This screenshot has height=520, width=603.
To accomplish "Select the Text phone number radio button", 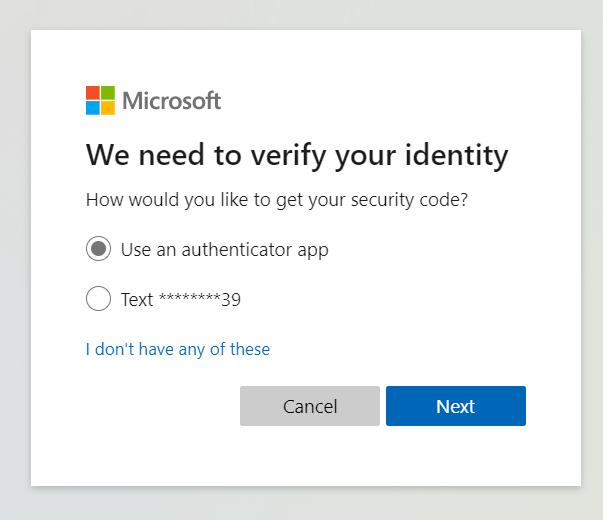I will click(98, 299).
